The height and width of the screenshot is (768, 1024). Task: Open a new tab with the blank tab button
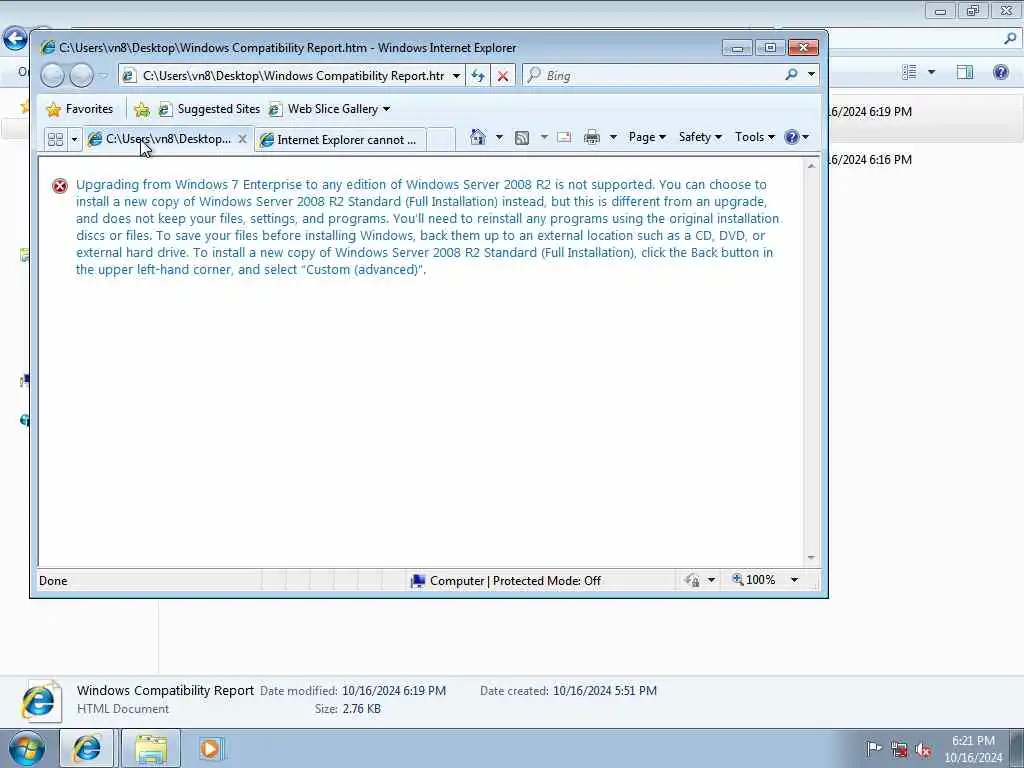441,139
